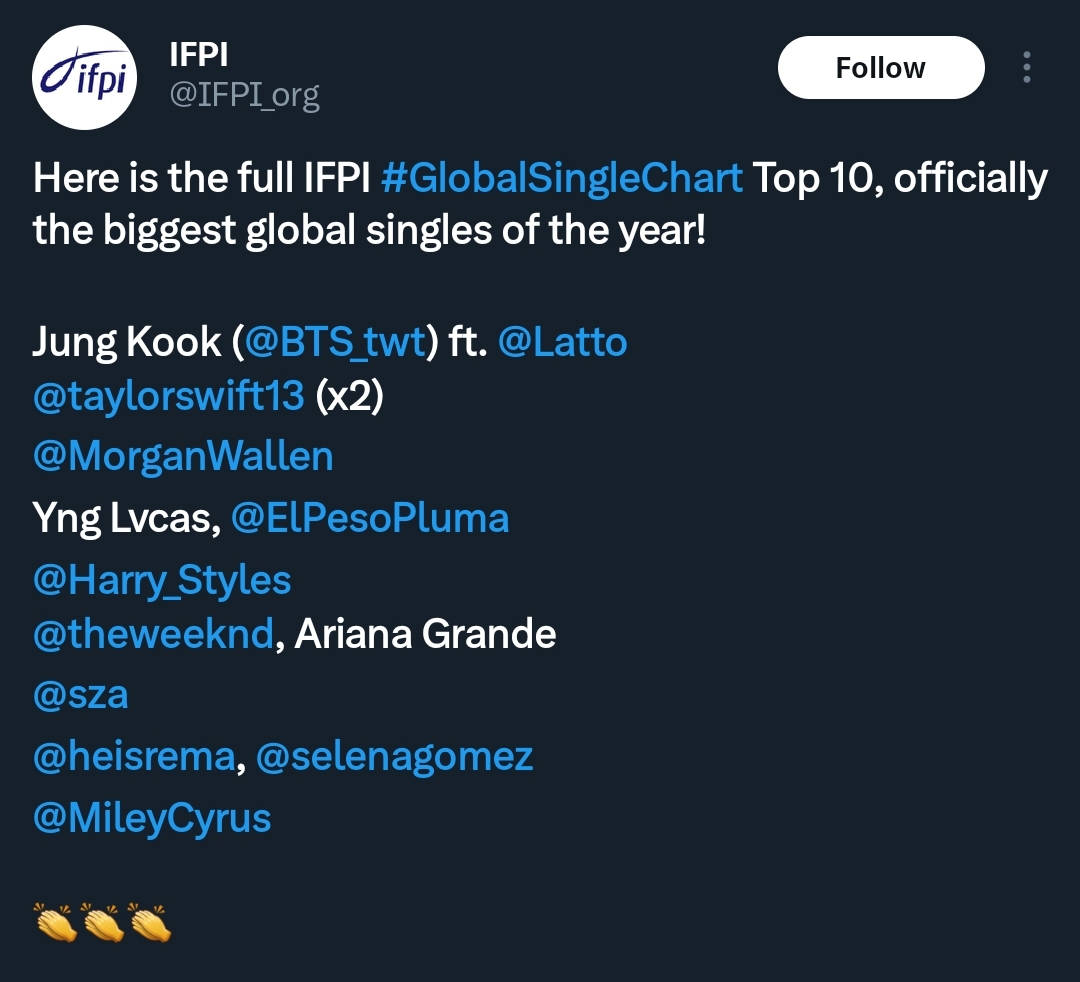Follow the IFPI account
Viewport: 1080px width, 982px height.
tap(881, 67)
